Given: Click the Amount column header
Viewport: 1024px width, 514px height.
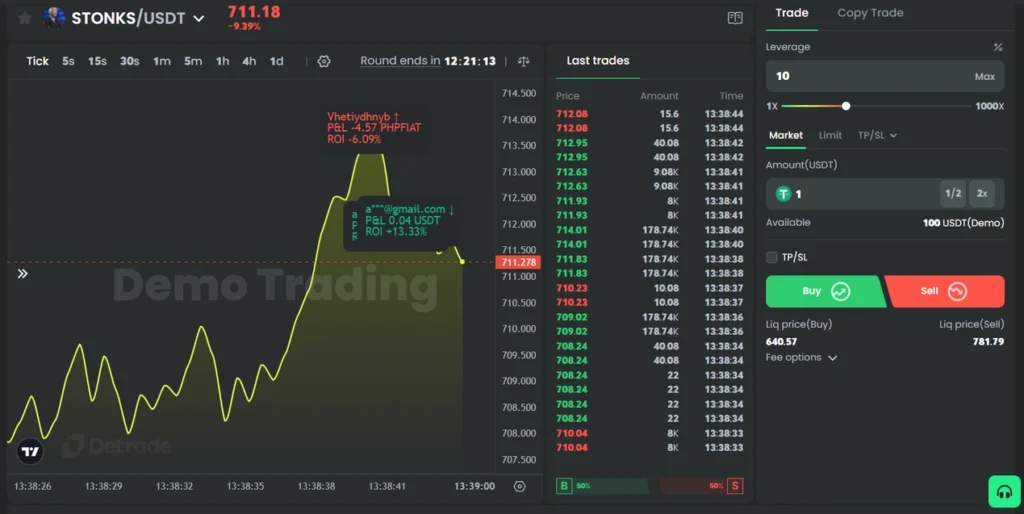Looking at the screenshot, I should pyautogui.click(x=659, y=96).
